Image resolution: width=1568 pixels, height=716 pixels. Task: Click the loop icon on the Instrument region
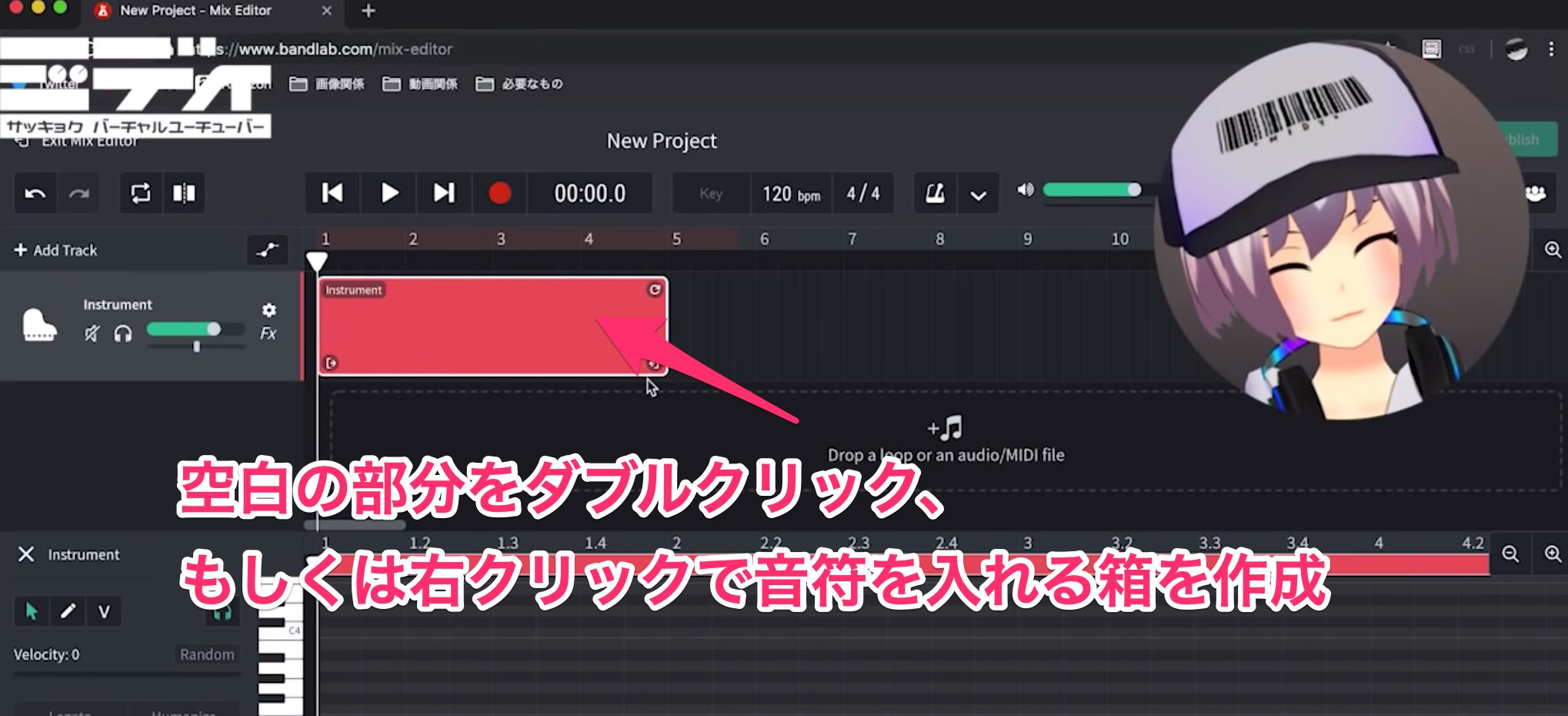[x=655, y=289]
